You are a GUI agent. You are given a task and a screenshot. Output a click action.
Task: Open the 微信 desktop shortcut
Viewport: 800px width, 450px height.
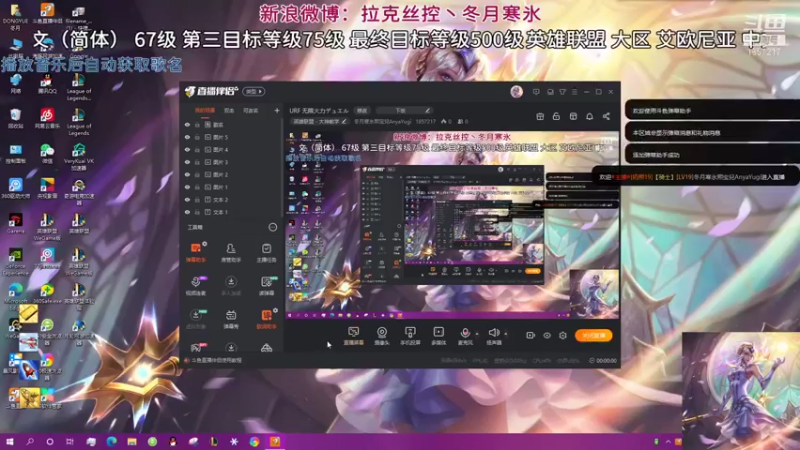click(47, 153)
